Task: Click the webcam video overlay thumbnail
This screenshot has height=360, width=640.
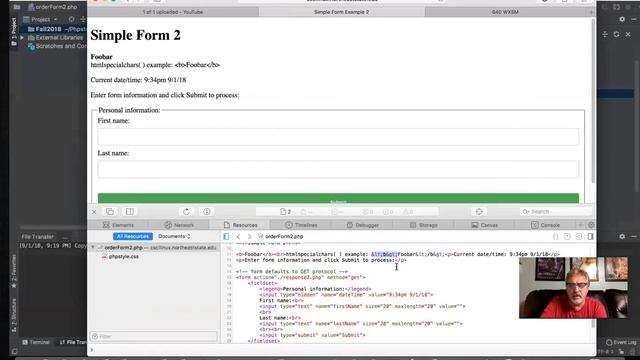Action: (573, 287)
